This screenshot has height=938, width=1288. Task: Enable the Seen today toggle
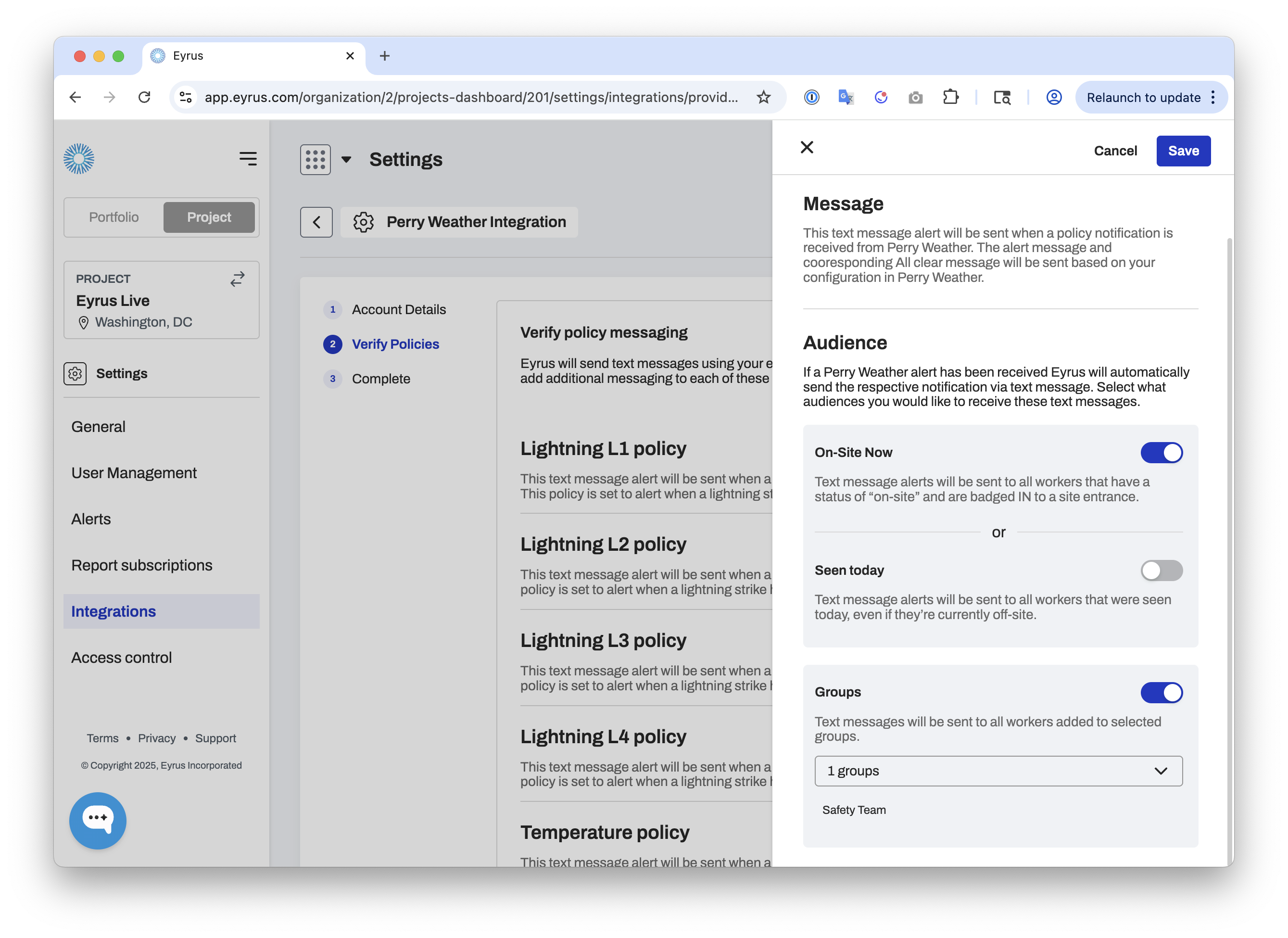pyautogui.click(x=1162, y=570)
